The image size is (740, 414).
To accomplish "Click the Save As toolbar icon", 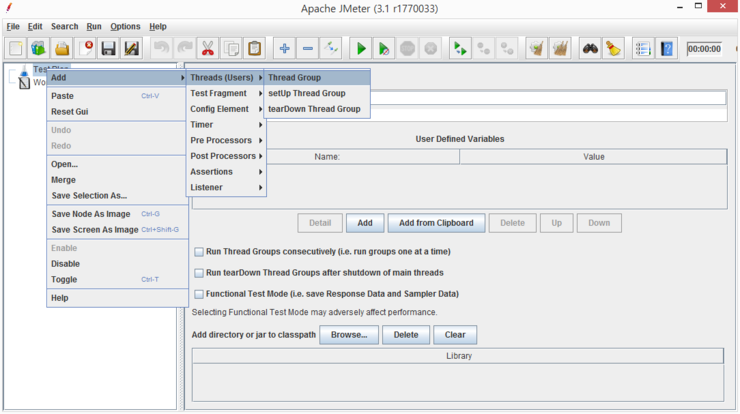I will click(132, 49).
